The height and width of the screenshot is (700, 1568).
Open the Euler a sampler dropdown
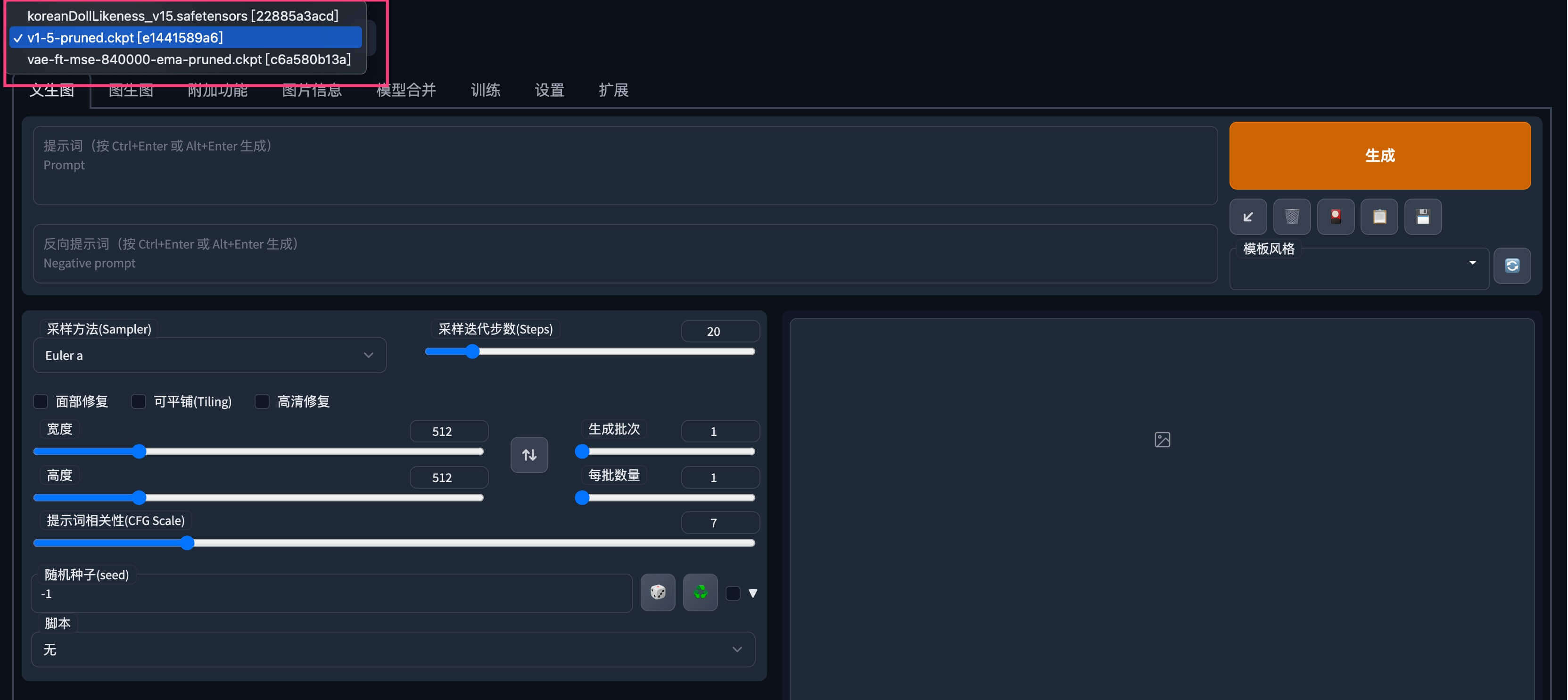[209, 355]
